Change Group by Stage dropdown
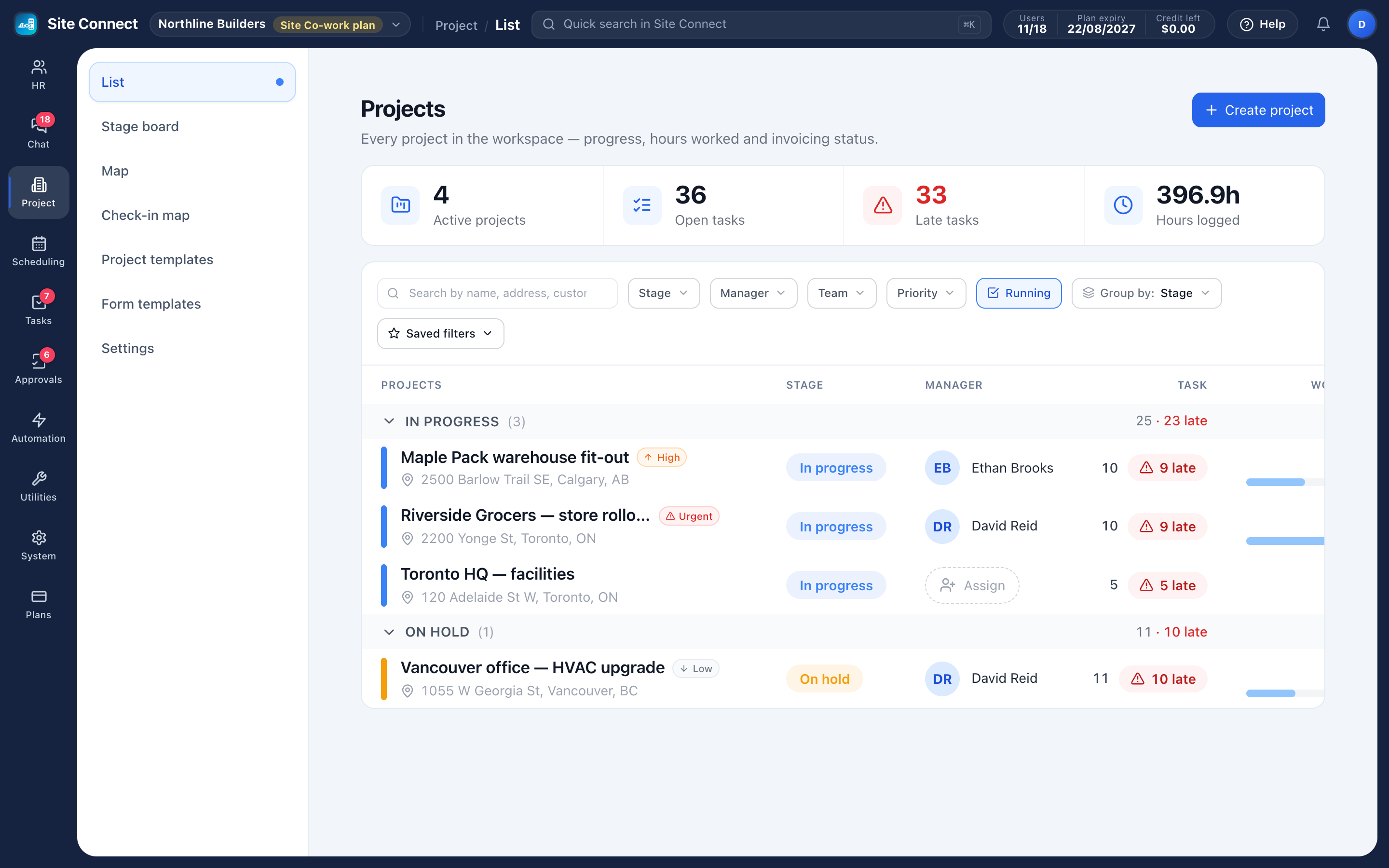The image size is (1389, 868). pos(1146,293)
